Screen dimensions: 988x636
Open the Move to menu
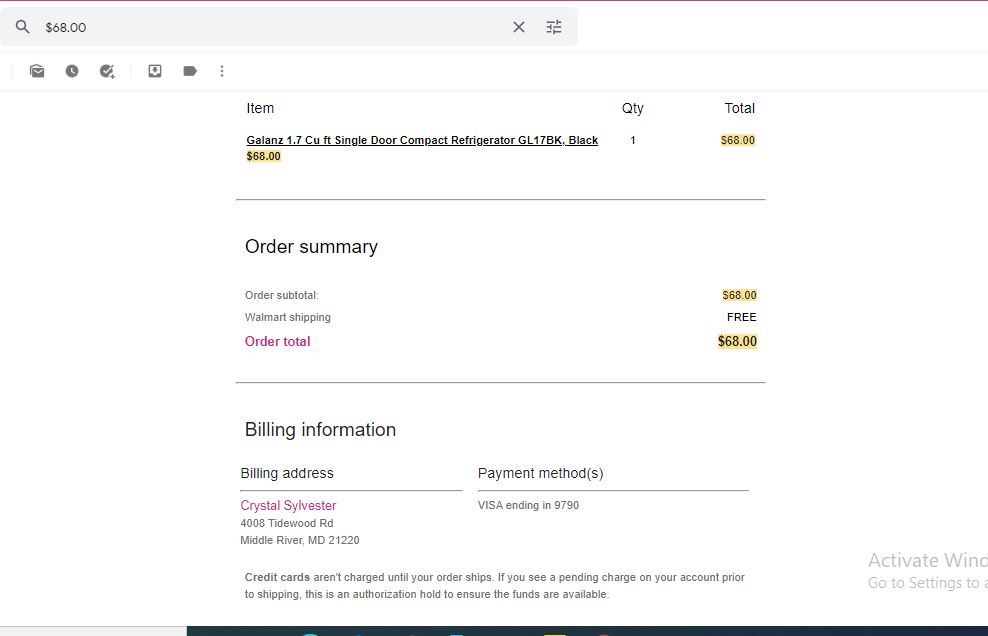coord(155,71)
